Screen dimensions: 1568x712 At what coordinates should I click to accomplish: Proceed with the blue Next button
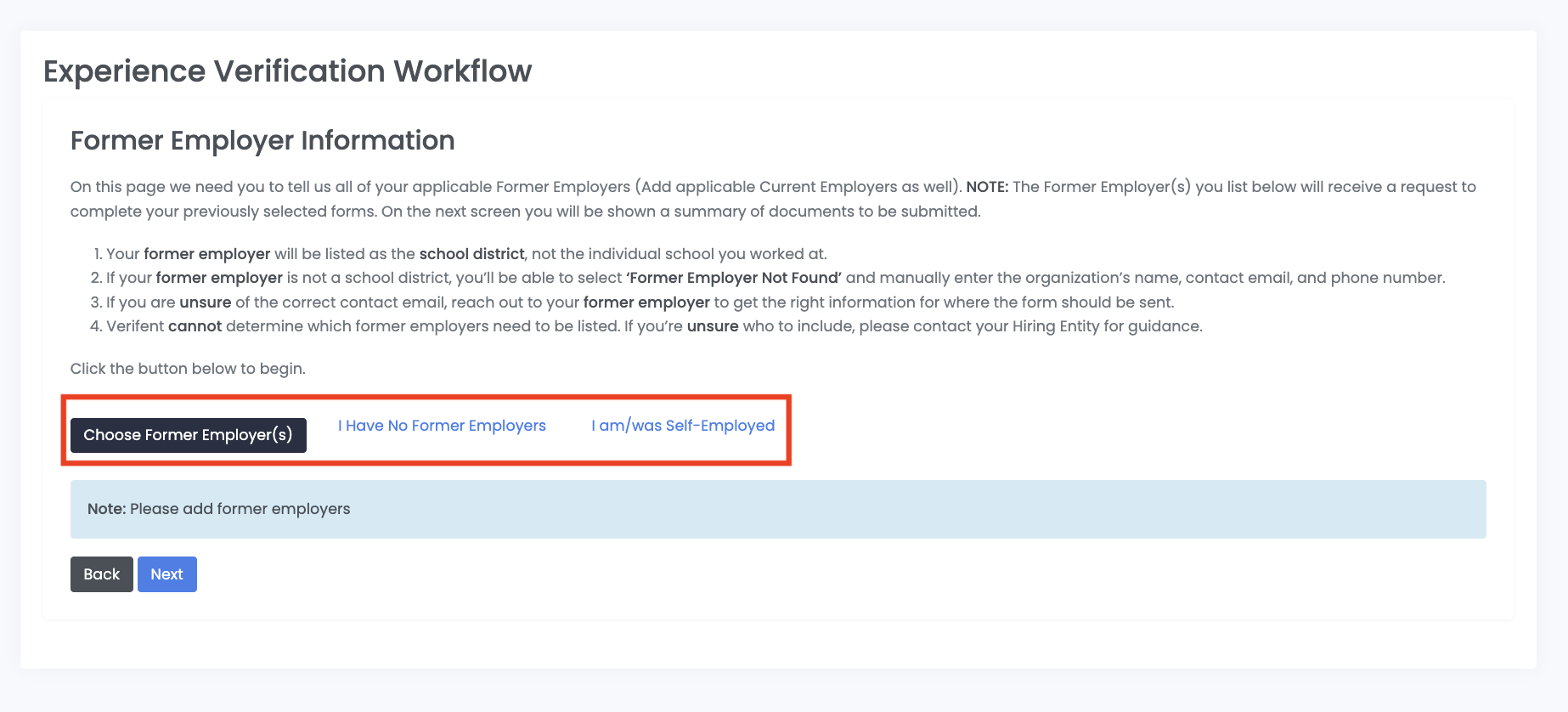tap(167, 574)
